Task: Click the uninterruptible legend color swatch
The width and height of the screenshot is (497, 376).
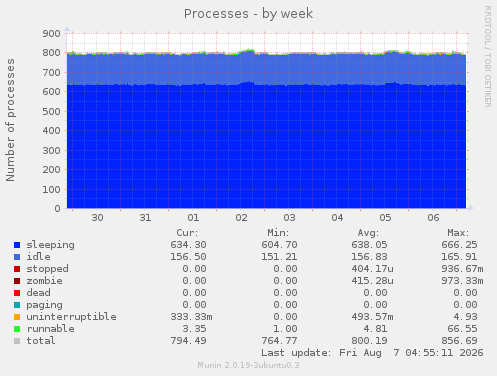Action: click(17, 317)
